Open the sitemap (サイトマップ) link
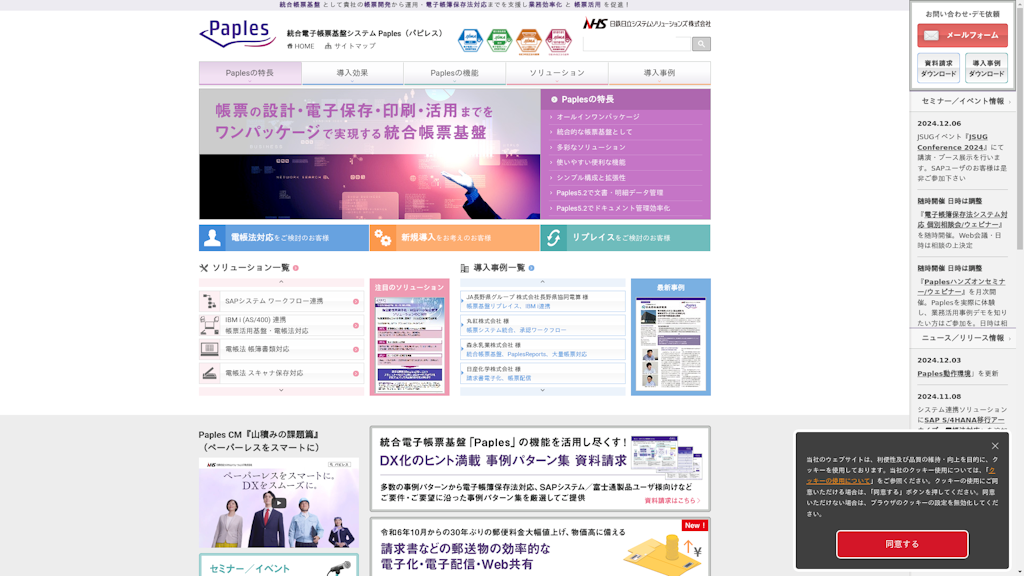 [350, 46]
